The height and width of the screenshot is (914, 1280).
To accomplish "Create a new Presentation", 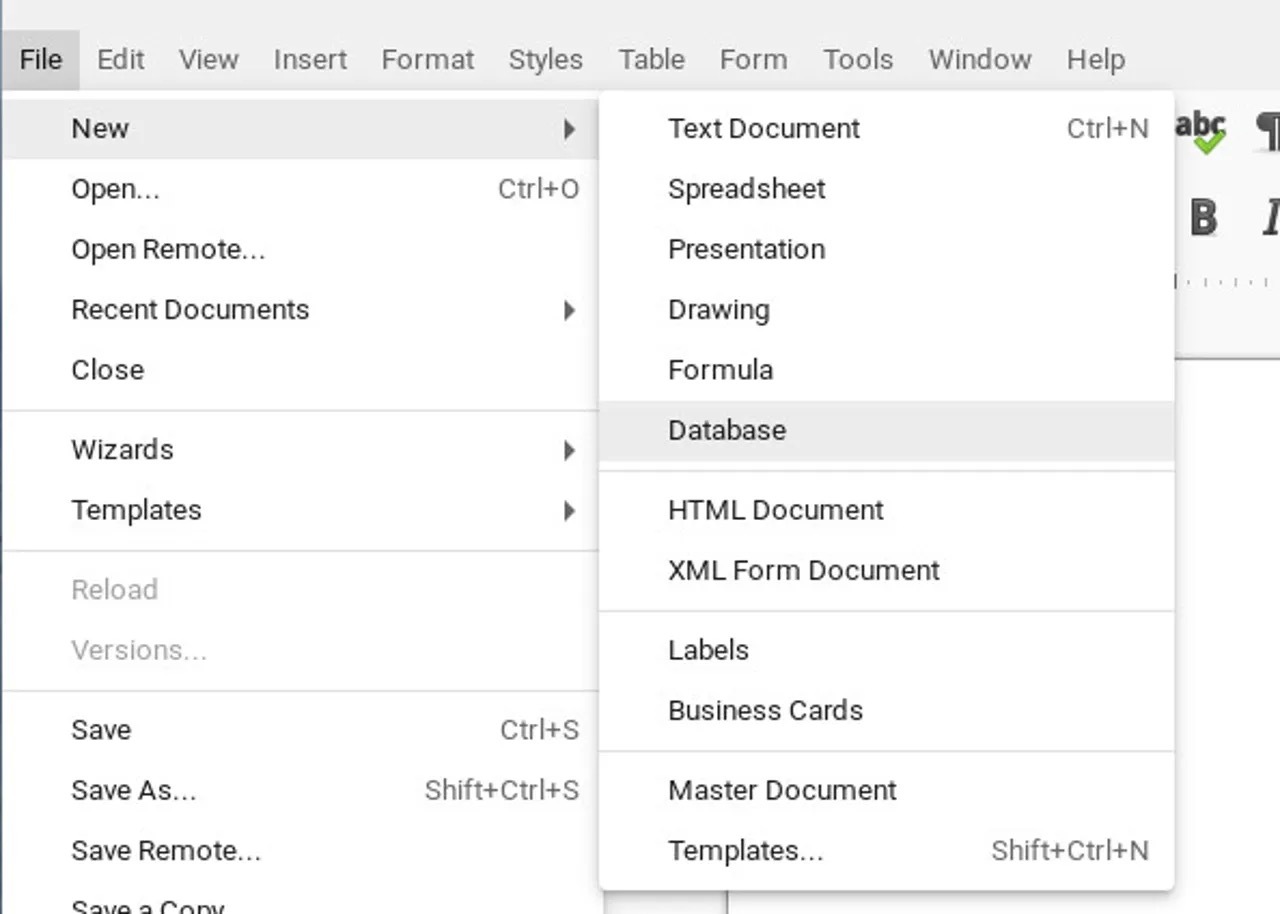I will tap(746, 249).
